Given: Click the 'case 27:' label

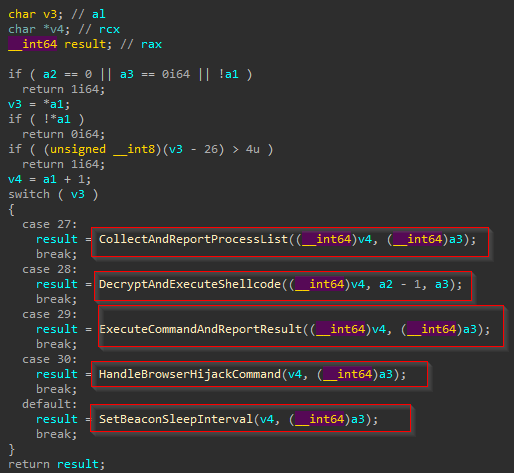Looking at the screenshot, I should coord(50,224).
